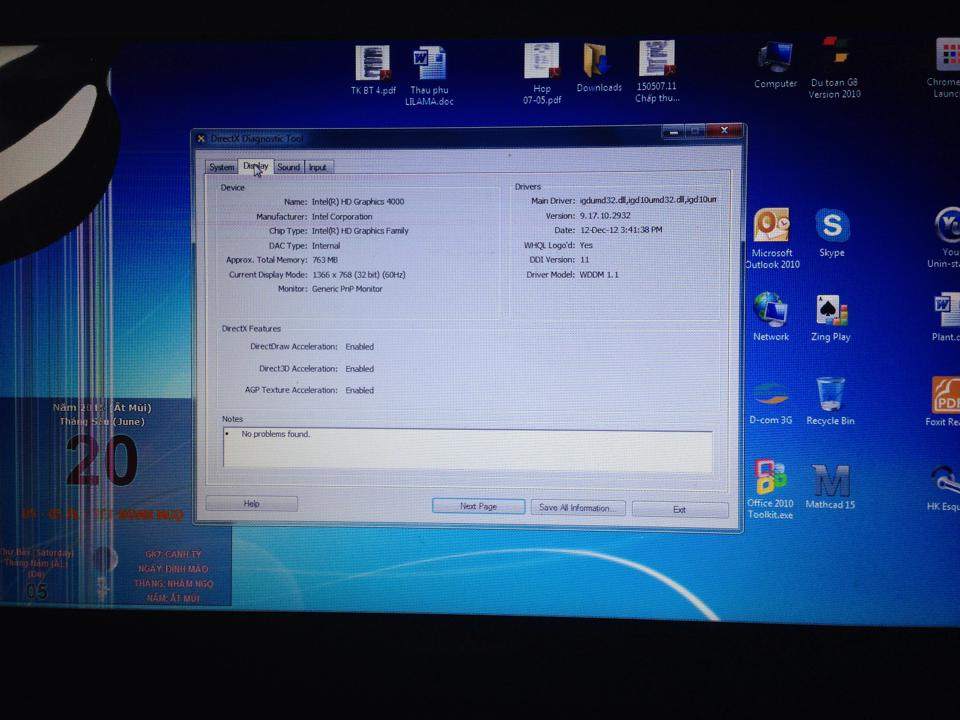Launch the Zing Play shortcut

pyautogui.click(x=831, y=318)
